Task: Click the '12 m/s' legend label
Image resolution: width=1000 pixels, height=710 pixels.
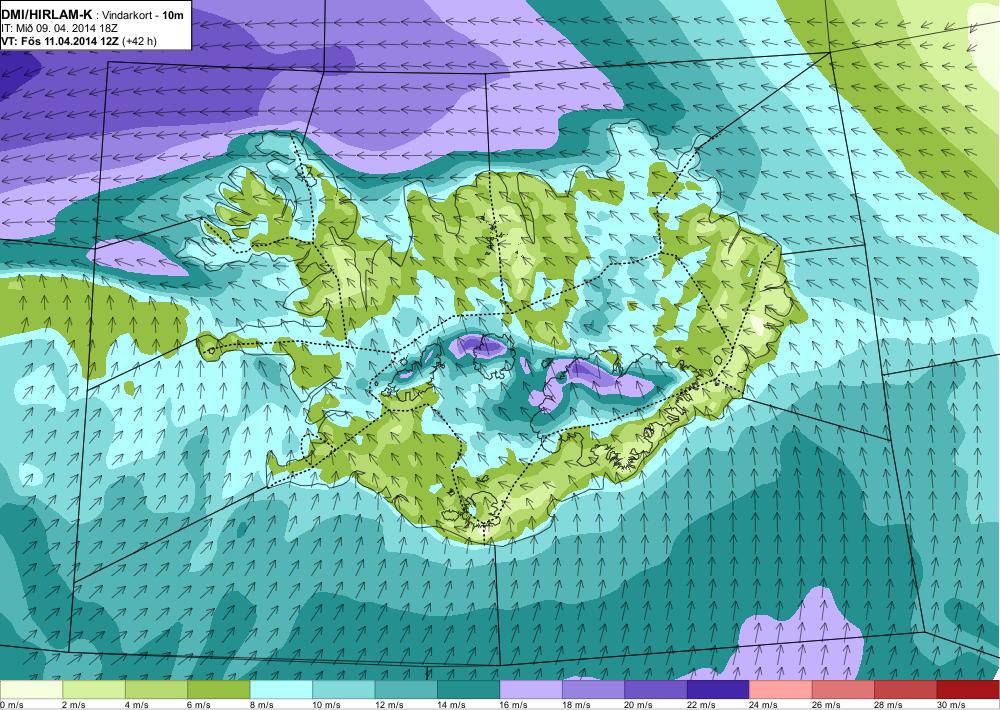Action: pos(389,705)
